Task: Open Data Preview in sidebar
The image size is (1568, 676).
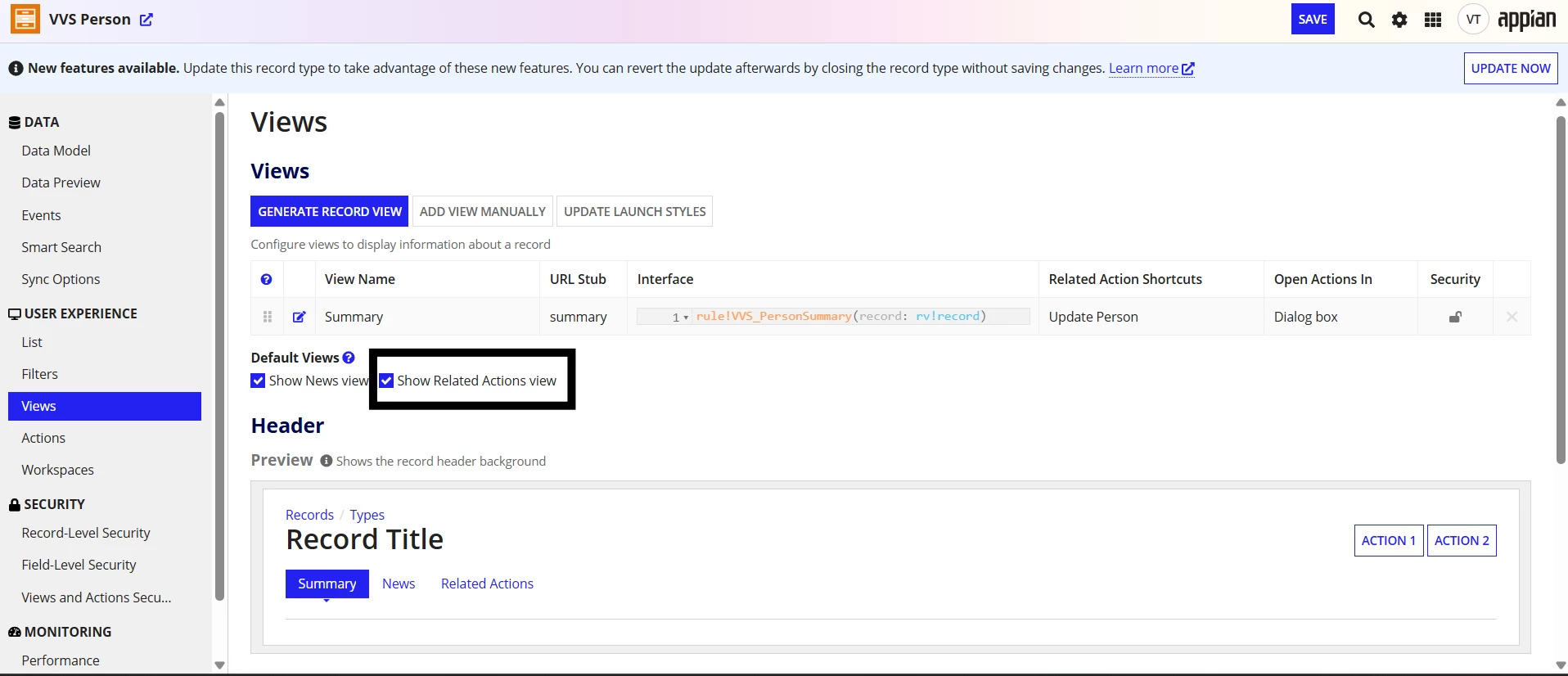Action: point(61,183)
